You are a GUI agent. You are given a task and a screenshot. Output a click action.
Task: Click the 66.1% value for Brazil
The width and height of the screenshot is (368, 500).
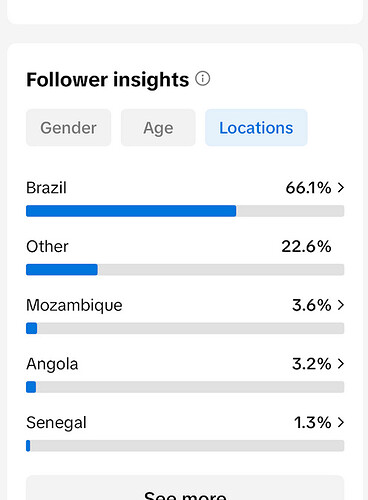pos(308,188)
